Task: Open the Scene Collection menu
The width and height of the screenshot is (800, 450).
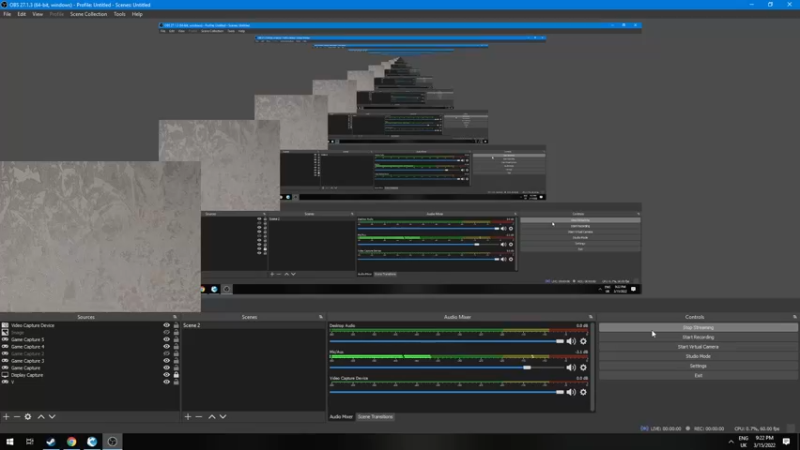Action: click(x=88, y=14)
